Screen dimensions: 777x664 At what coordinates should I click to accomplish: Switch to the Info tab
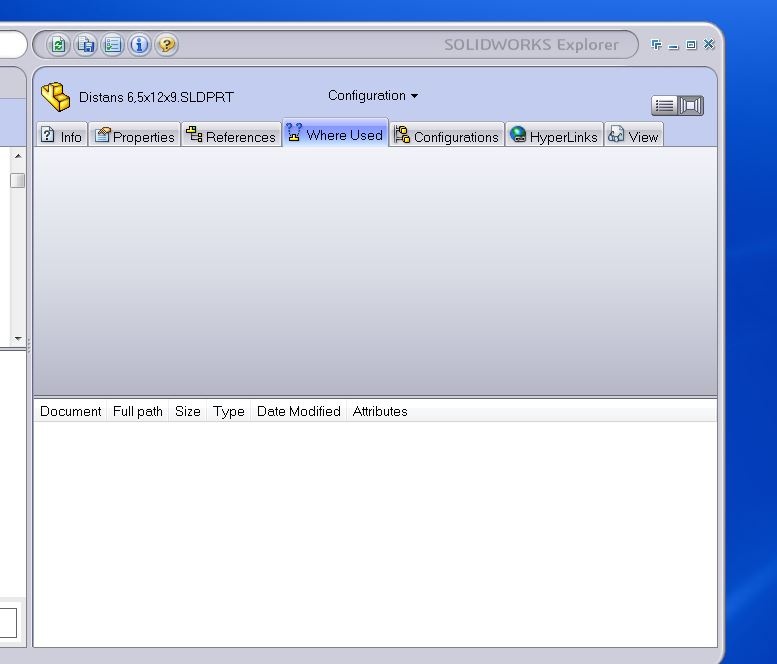61,135
